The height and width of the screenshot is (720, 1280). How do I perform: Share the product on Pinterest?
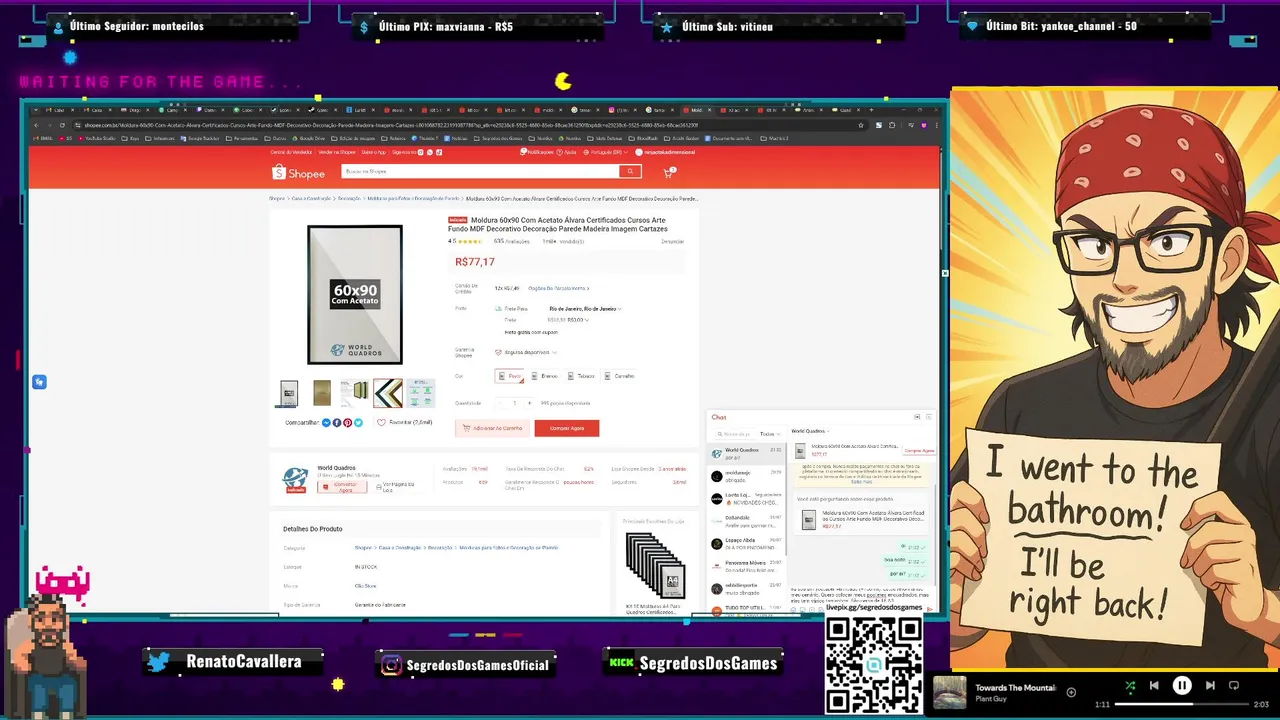point(347,423)
